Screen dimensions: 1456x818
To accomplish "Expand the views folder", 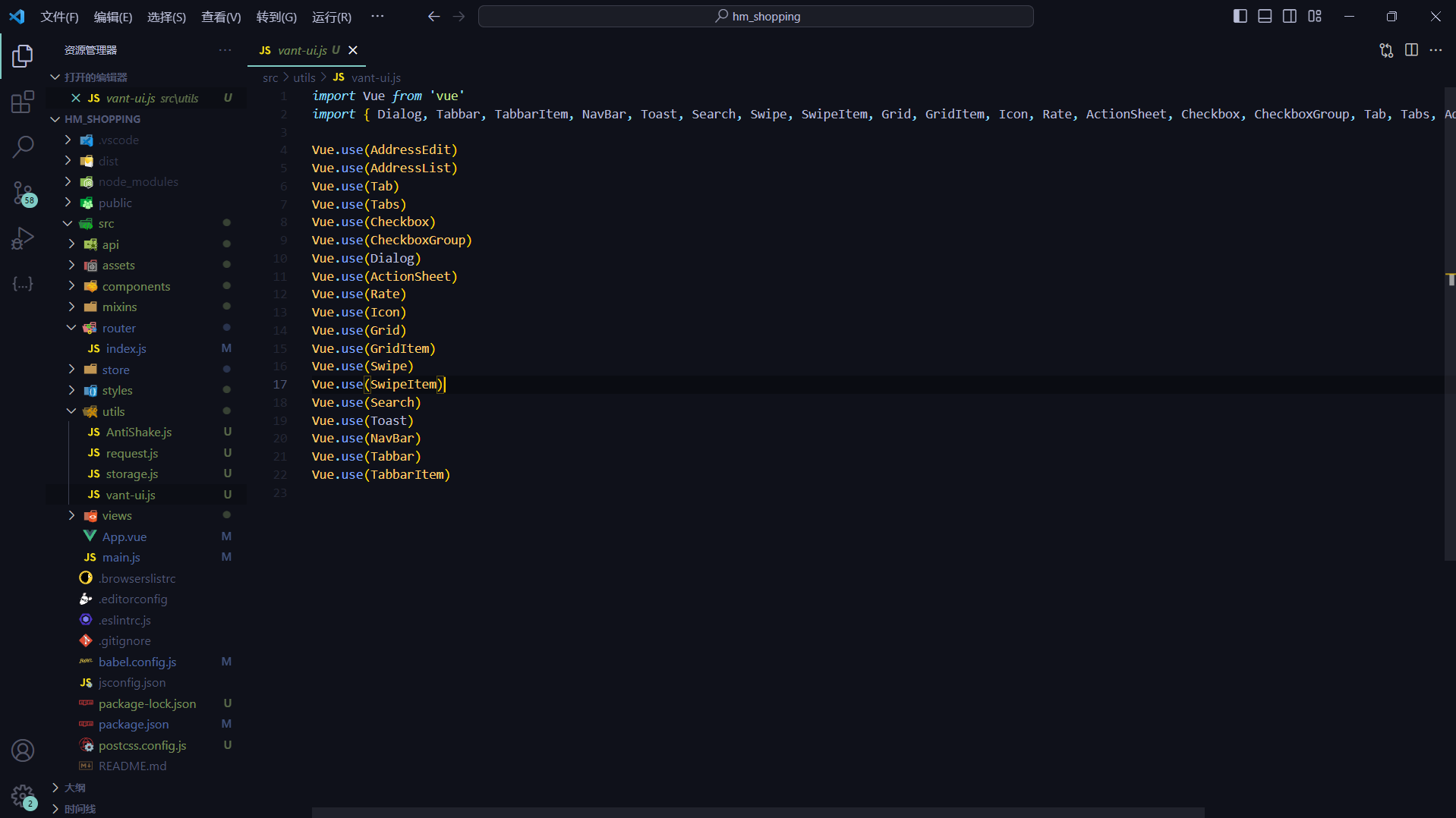I will click(146, 515).
